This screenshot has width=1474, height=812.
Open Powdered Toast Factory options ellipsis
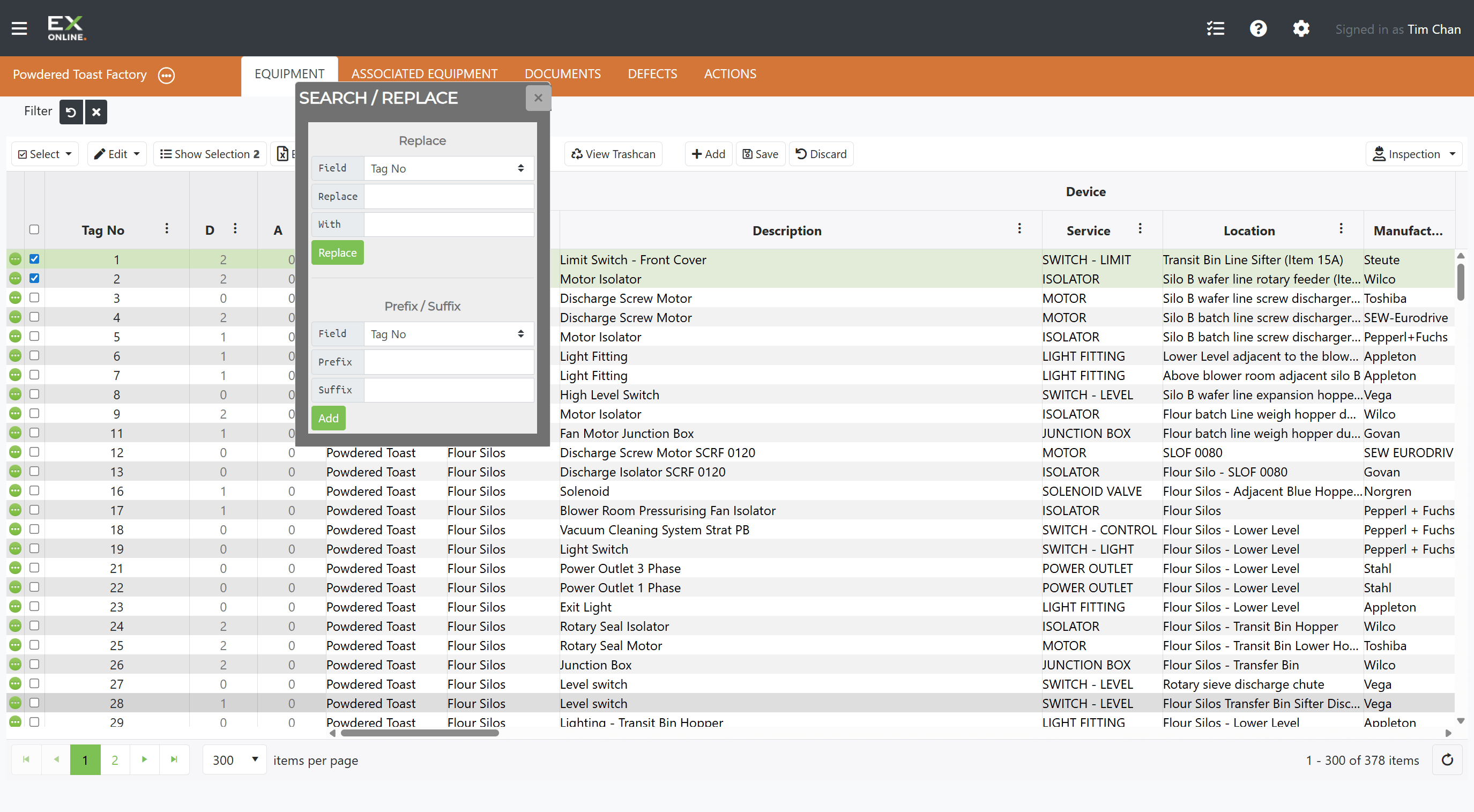(x=166, y=75)
